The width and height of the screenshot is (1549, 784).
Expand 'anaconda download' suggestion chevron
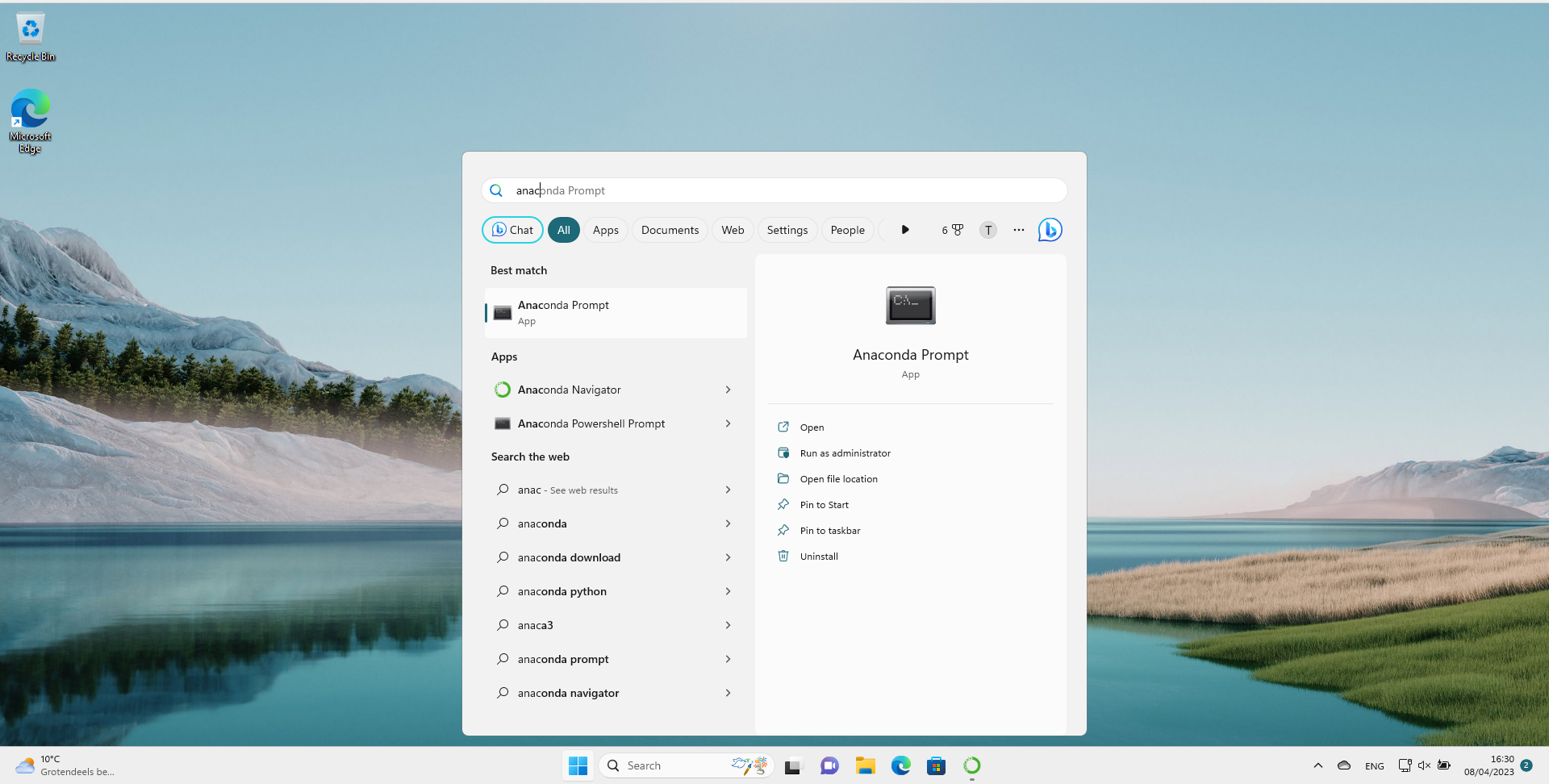(x=728, y=557)
